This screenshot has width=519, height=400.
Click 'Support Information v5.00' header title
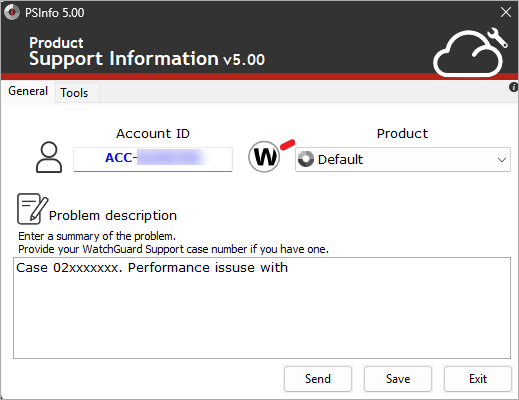click(x=147, y=59)
